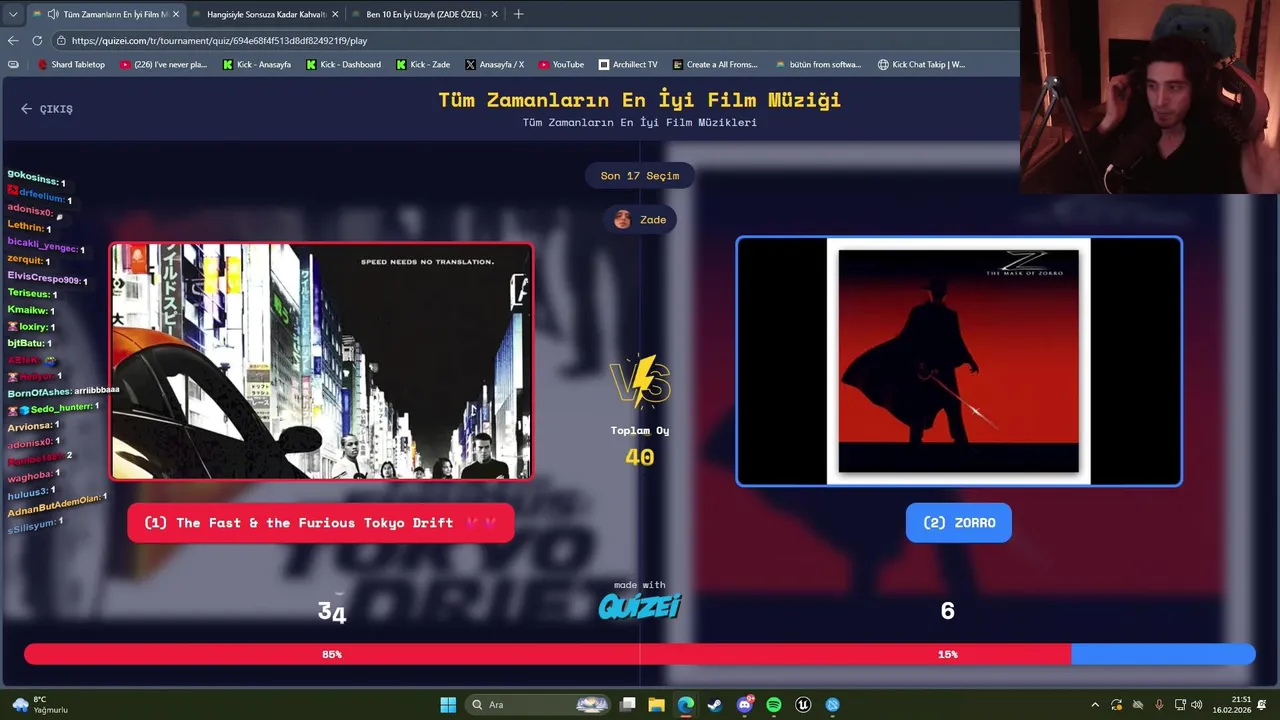This screenshot has width=1280, height=720.
Task: Open YouTube bookmark
Action: click(561, 64)
